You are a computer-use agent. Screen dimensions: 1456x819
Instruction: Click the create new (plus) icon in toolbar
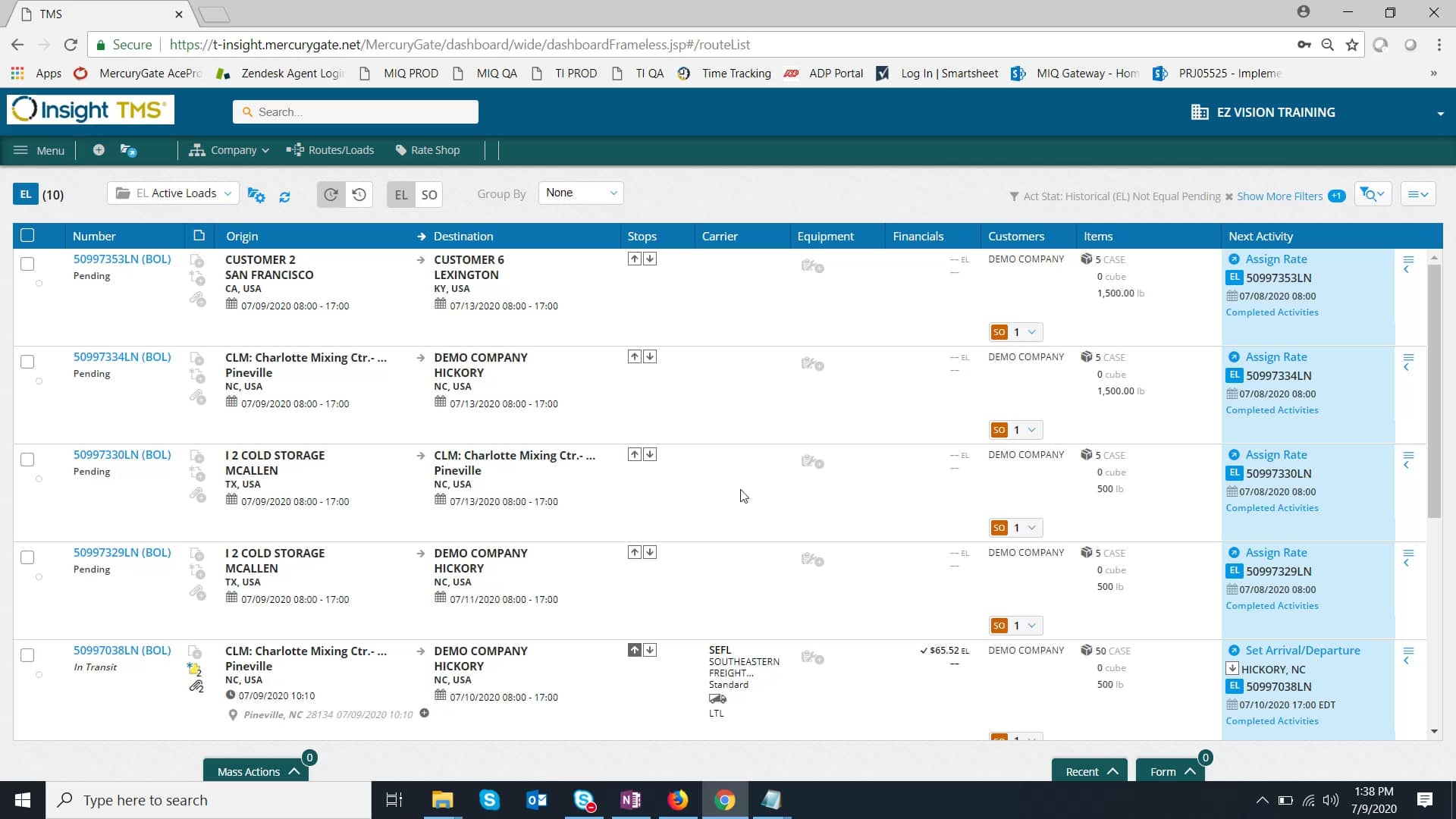99,149
